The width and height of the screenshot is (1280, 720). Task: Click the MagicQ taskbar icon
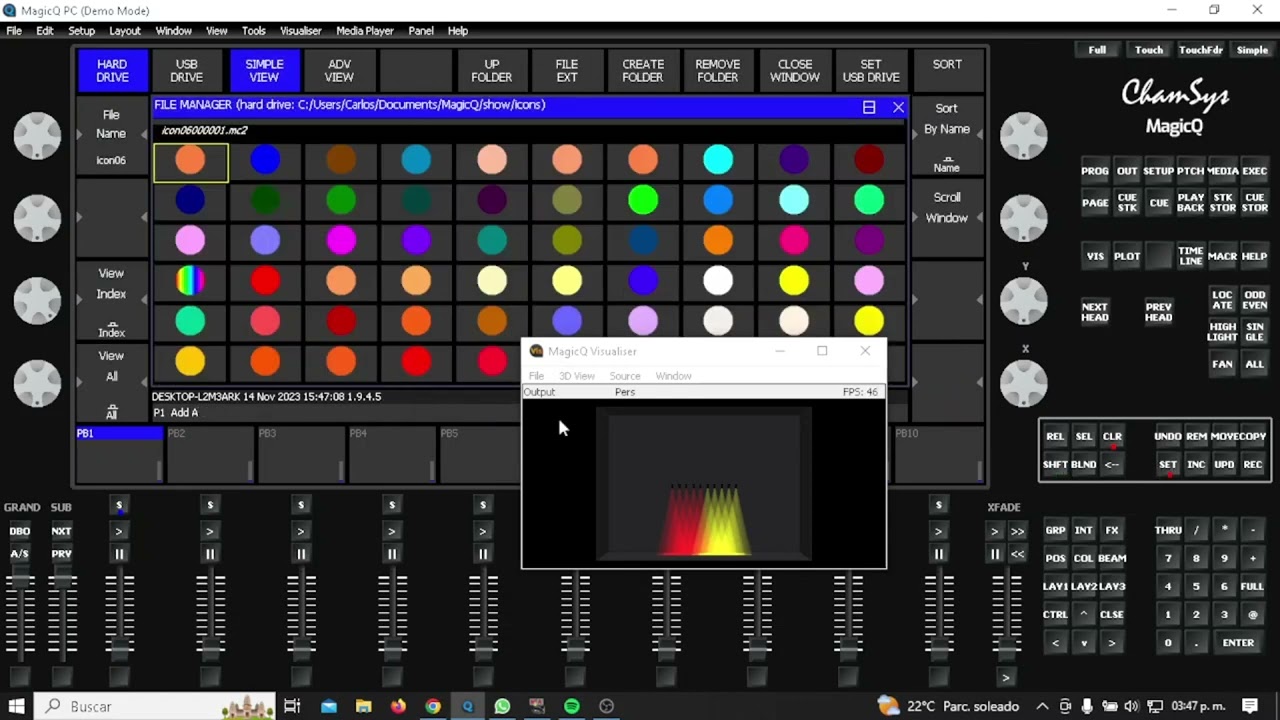(467, 706)
